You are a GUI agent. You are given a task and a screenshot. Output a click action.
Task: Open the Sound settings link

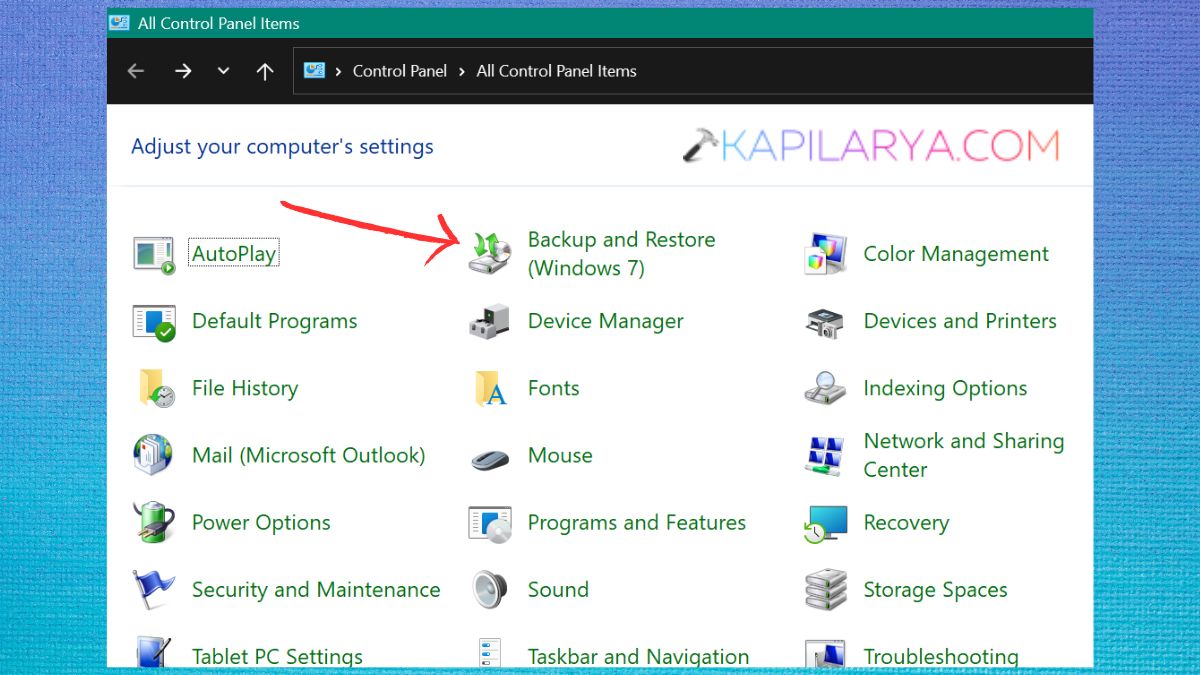[x=558, y=590]
